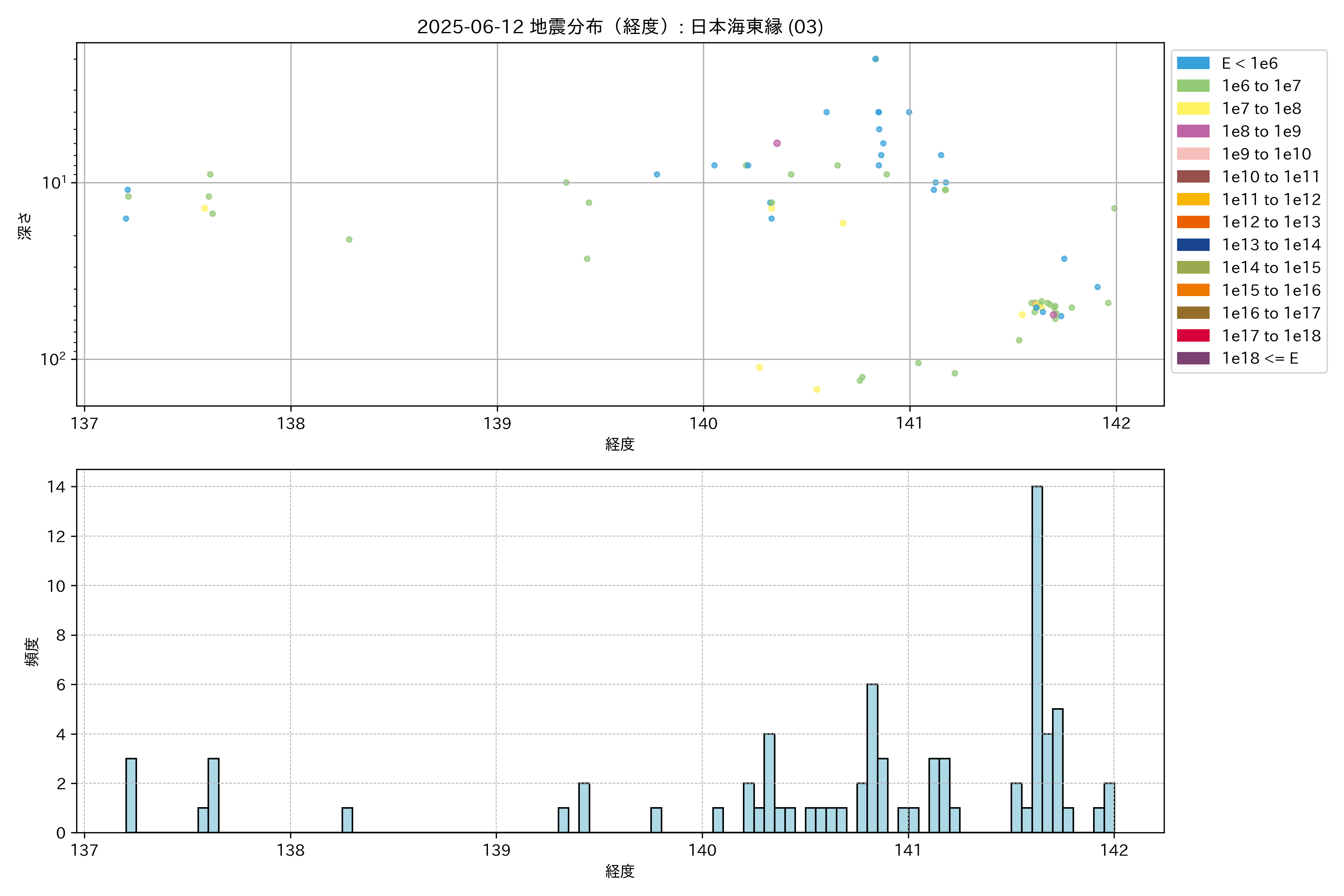The image size is (1344, 896).
Task: Click the green scatter point near longitude 138.3
Action: click(x=349, y=239)
